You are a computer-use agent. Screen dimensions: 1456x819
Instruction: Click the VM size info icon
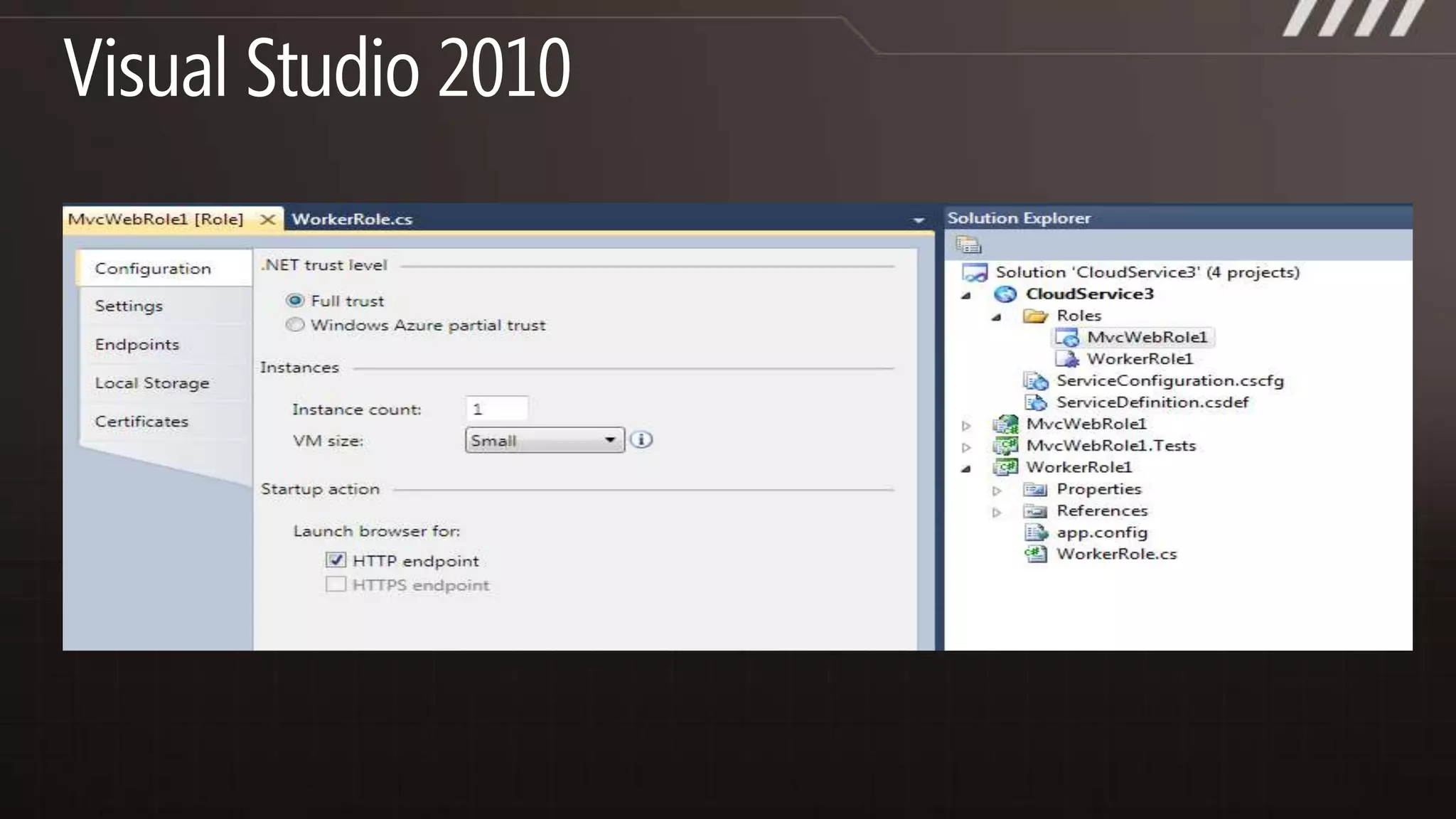641,440
